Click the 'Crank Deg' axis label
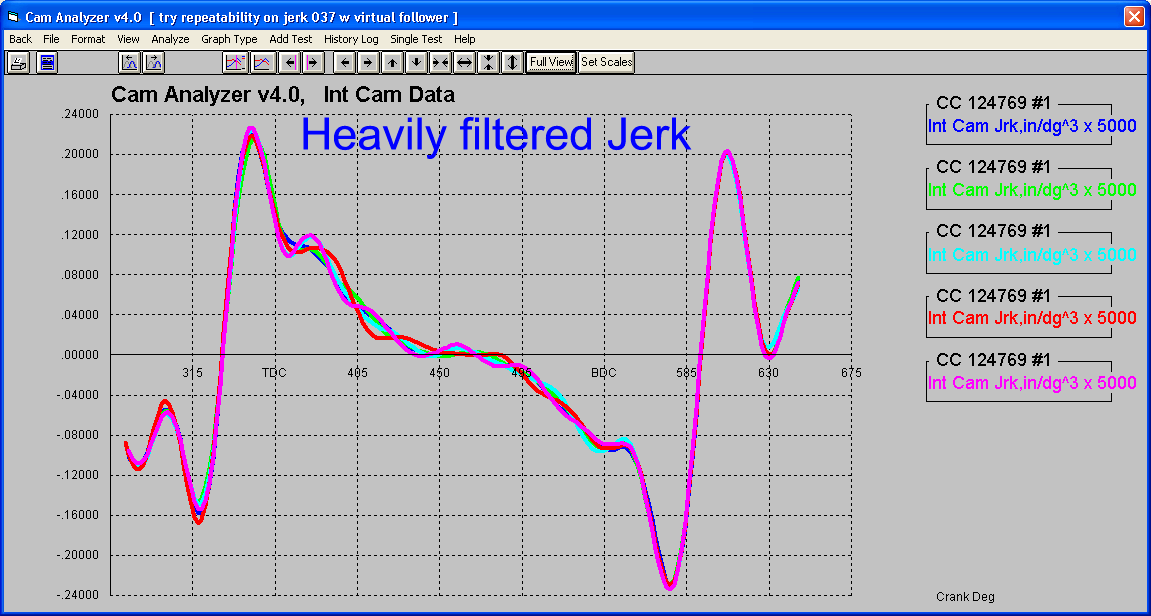The width and height of the screenshot is (1151, 616). click(965, 597)
